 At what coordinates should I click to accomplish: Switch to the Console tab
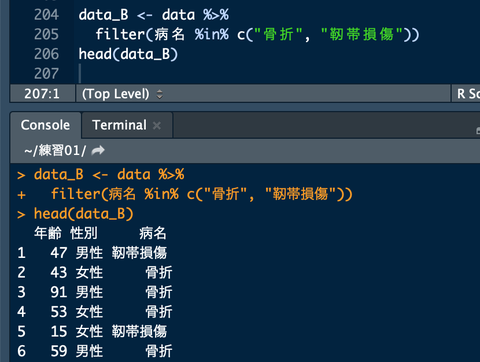pyautogui.click(x=45, y=125)
